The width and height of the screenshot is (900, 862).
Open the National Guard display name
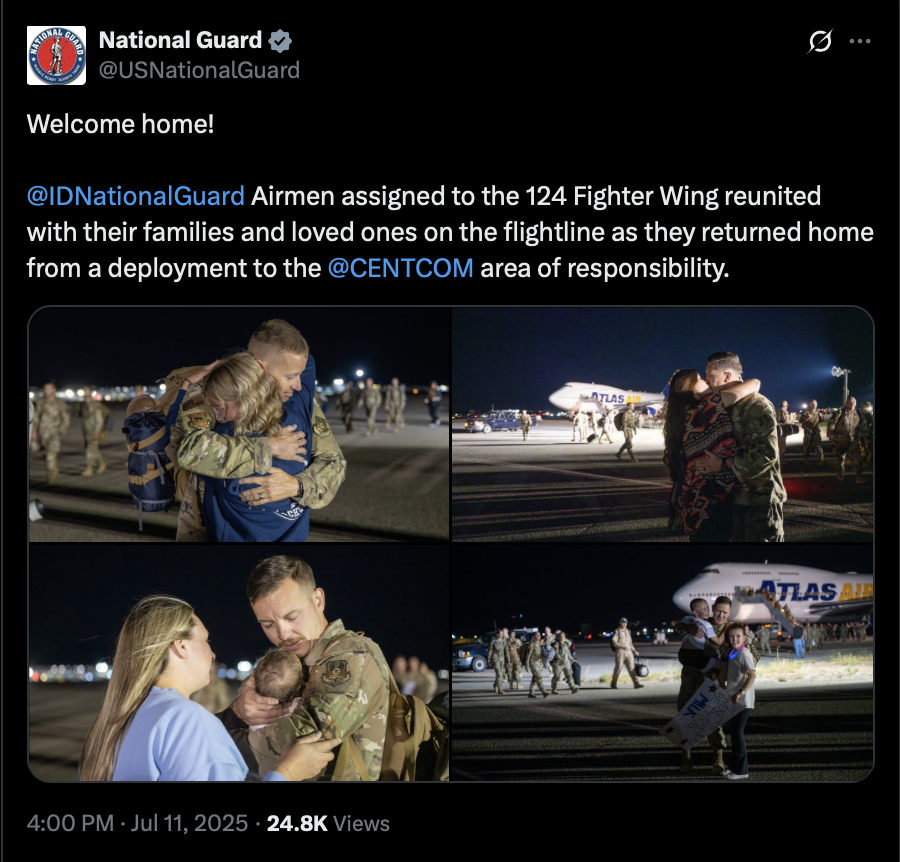180,40
